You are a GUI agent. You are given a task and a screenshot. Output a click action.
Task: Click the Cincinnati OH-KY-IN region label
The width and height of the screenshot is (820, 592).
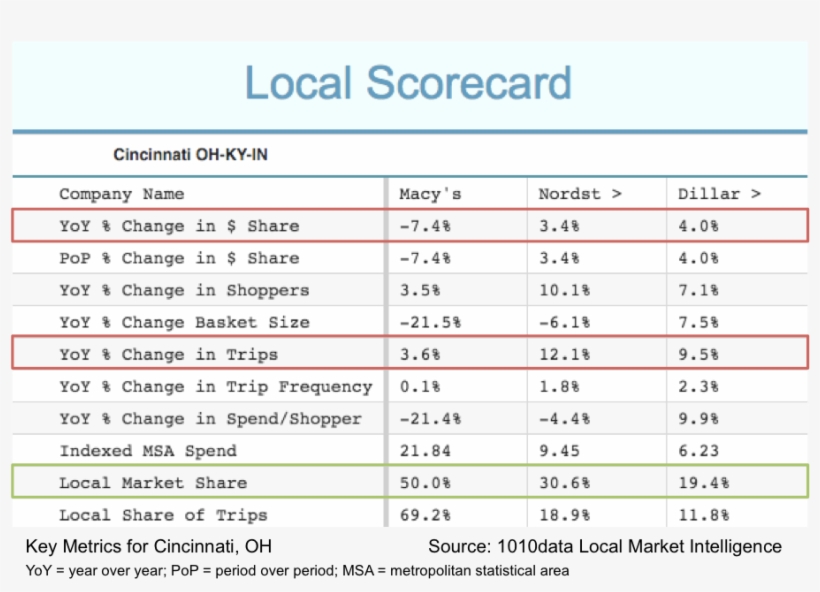190,155
